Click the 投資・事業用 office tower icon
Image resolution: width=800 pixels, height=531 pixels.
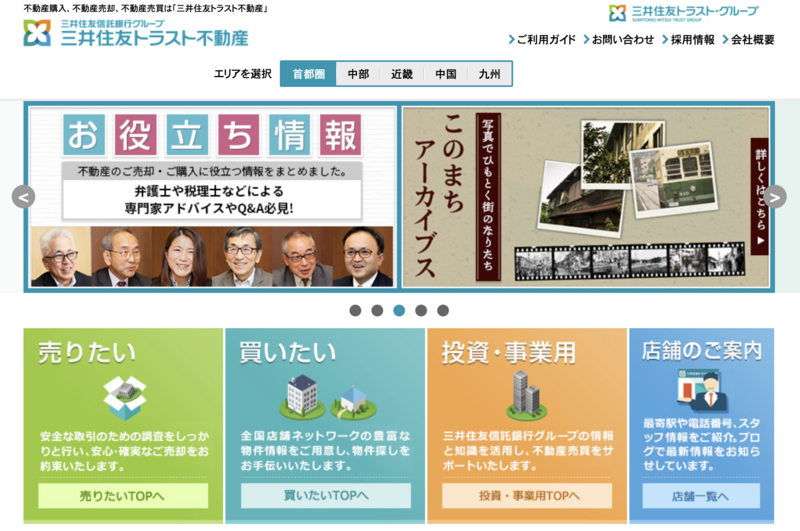(x=527, y=395)
